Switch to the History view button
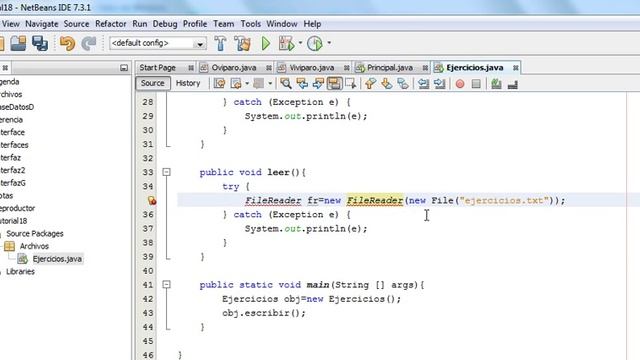The width and height of the screenshot is (640, 360). point(188,83)
